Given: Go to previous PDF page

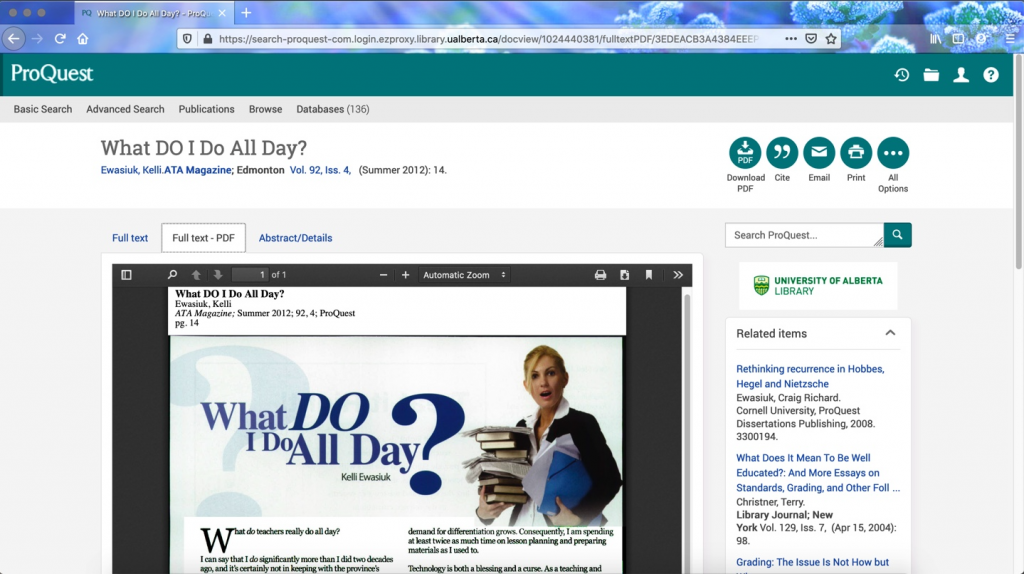Looking at the screenshot, I should coord(196,275).
